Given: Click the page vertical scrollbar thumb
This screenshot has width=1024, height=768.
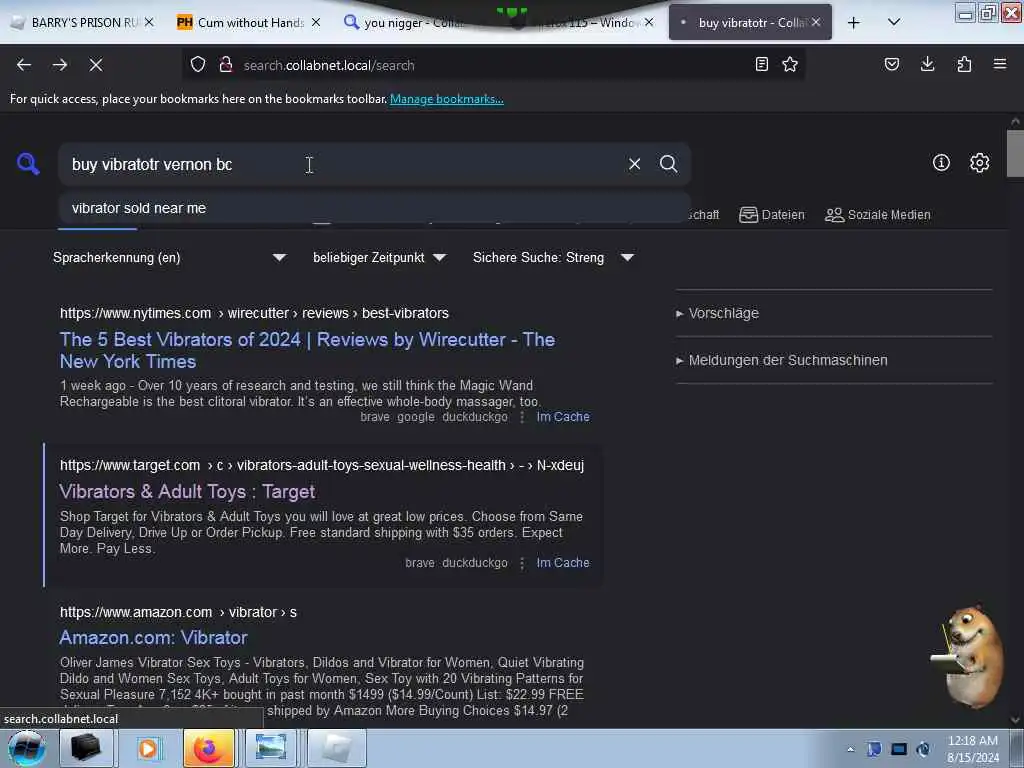Looking at the screenshot, I should click(x=1015, y=153).
